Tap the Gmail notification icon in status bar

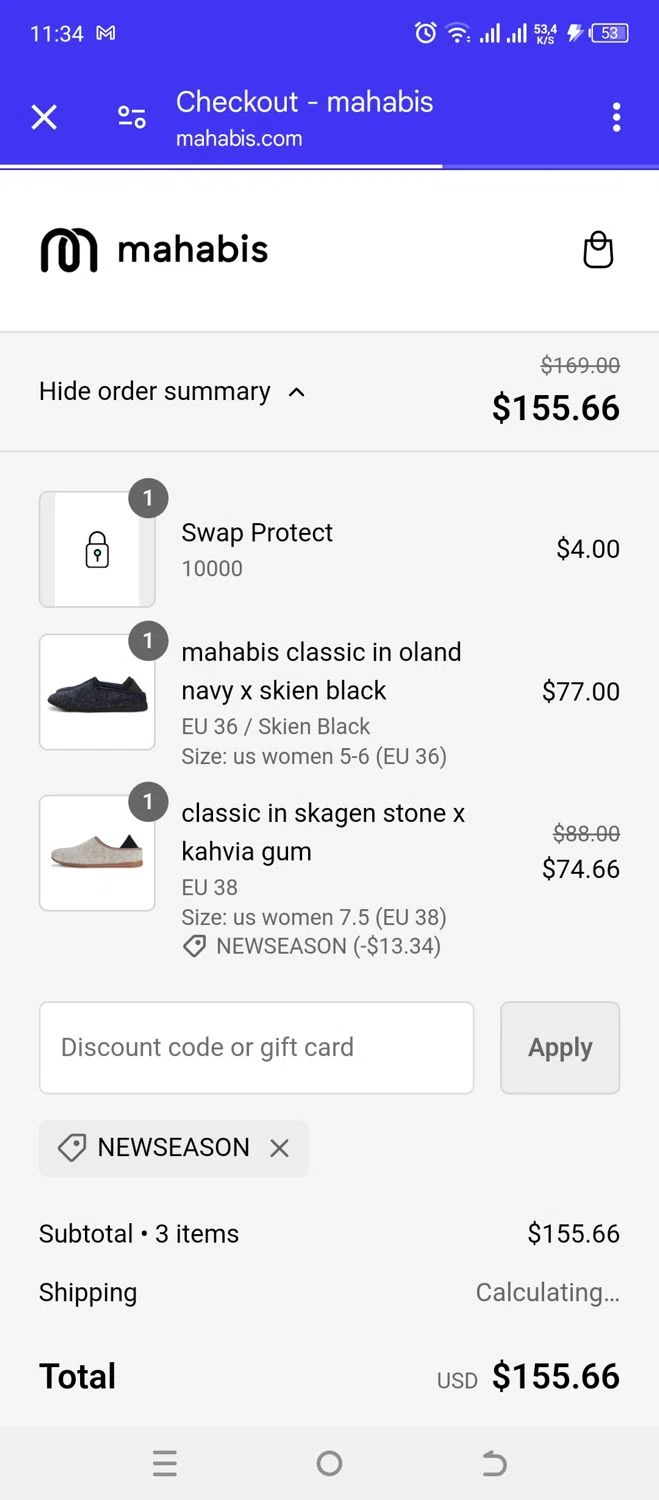[x=105, y=33]
